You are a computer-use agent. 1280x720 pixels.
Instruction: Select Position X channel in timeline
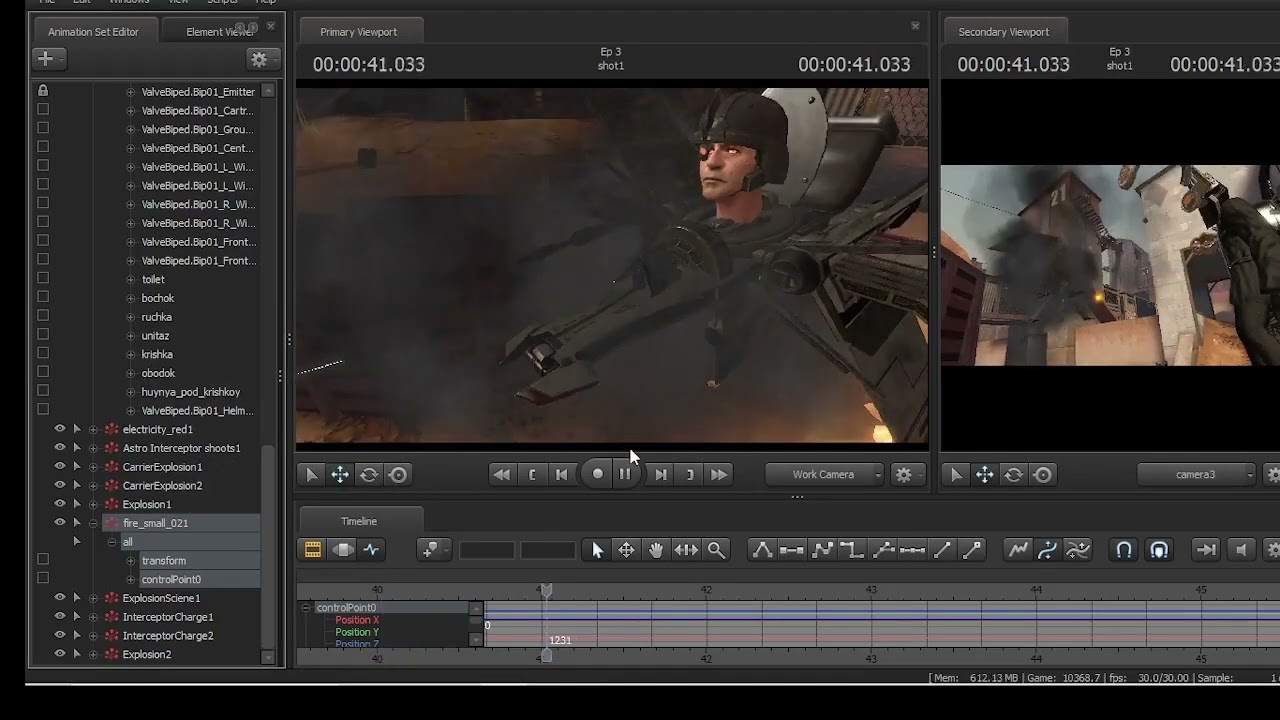tap(357, 620)
